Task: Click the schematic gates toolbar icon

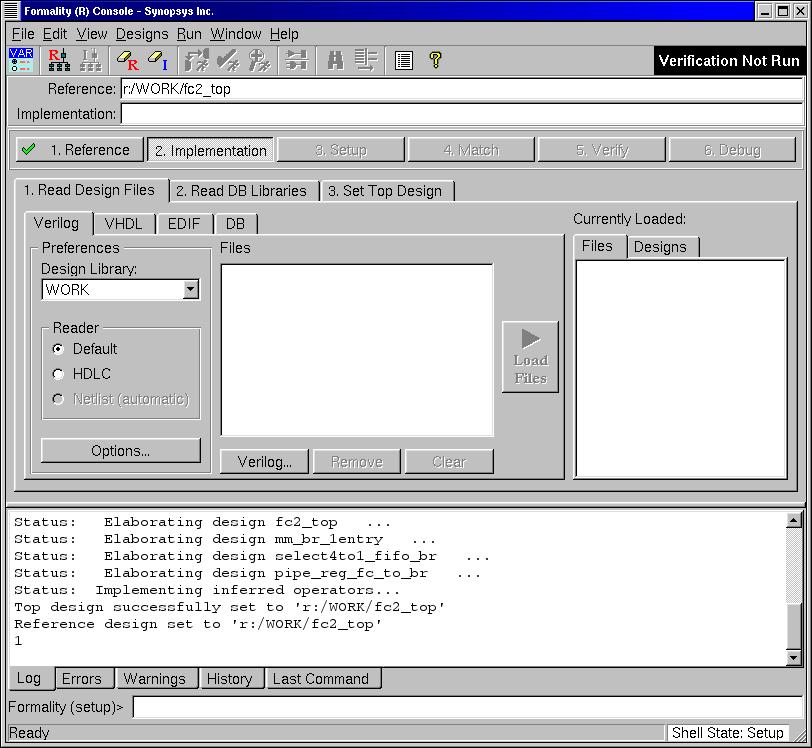Action: pyautogui.click(x=297, y=60)
